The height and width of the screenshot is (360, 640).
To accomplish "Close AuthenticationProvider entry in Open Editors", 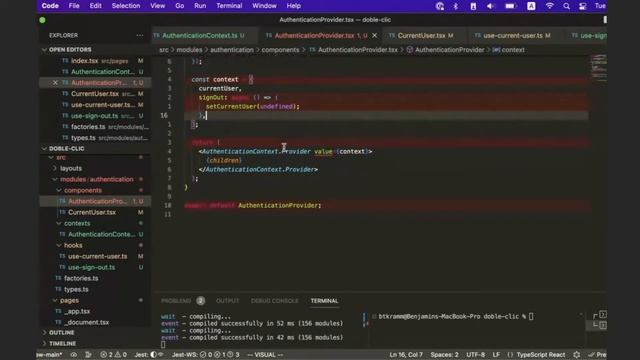I will 55,83.
